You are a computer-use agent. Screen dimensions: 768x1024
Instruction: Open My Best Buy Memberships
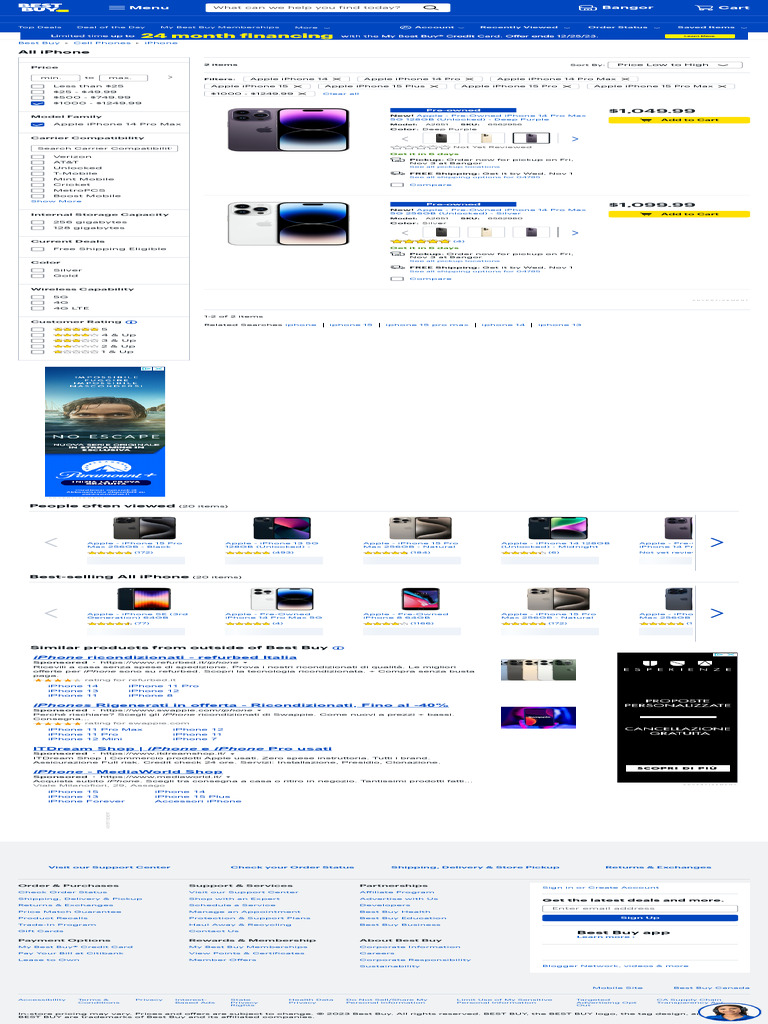click(220, 27)
